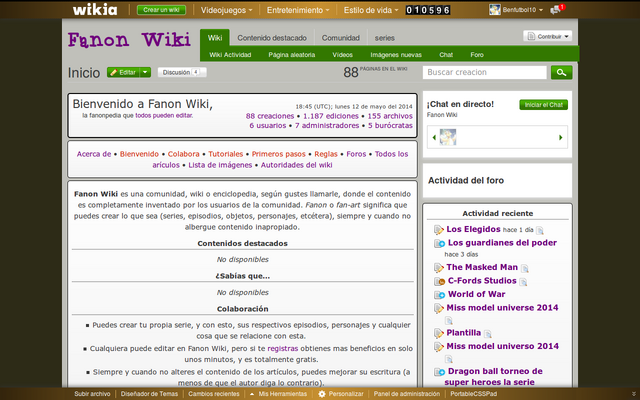Open the Tutoriales link
The width and height of the screenshot is (640, 400).
tap(226, 154)
